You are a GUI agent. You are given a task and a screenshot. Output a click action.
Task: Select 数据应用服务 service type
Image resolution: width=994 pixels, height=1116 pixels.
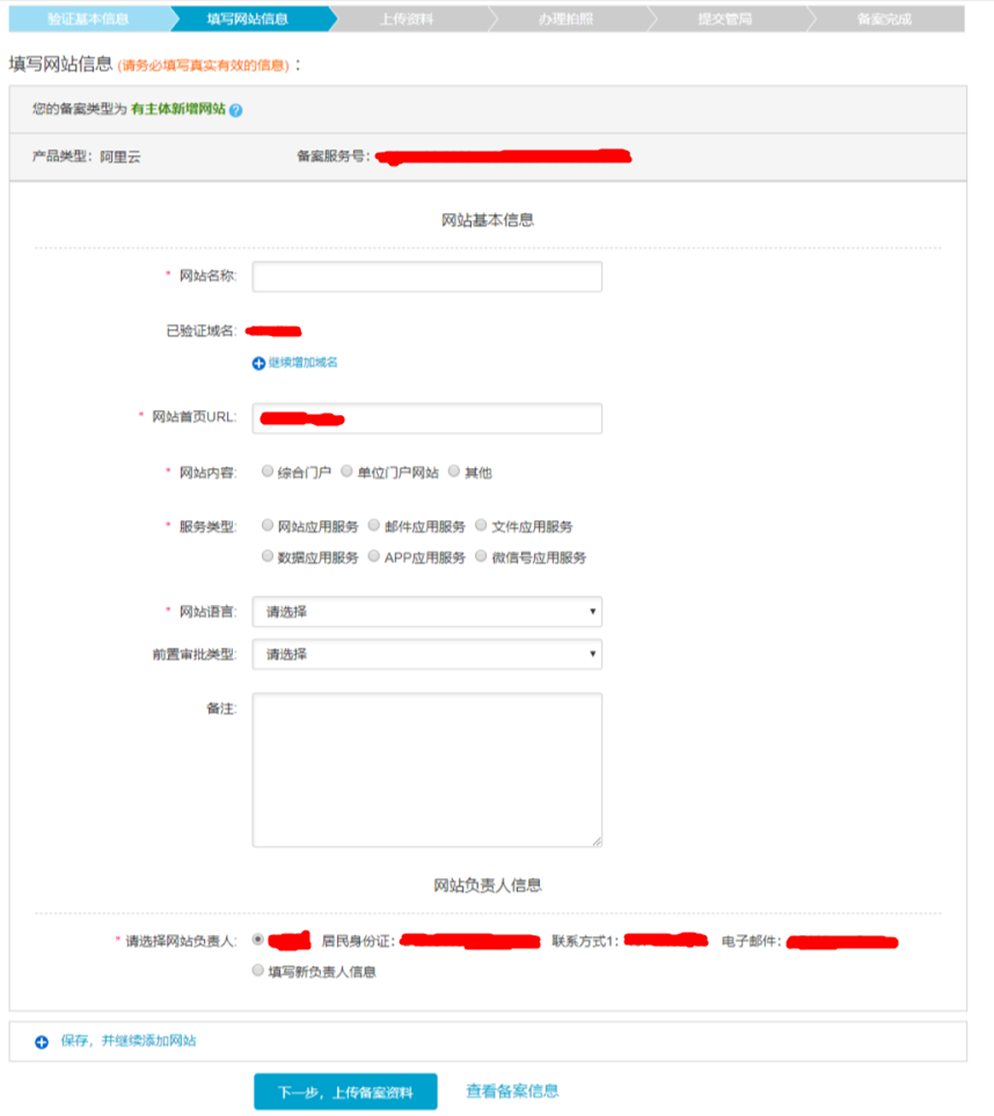coord(268,556)
